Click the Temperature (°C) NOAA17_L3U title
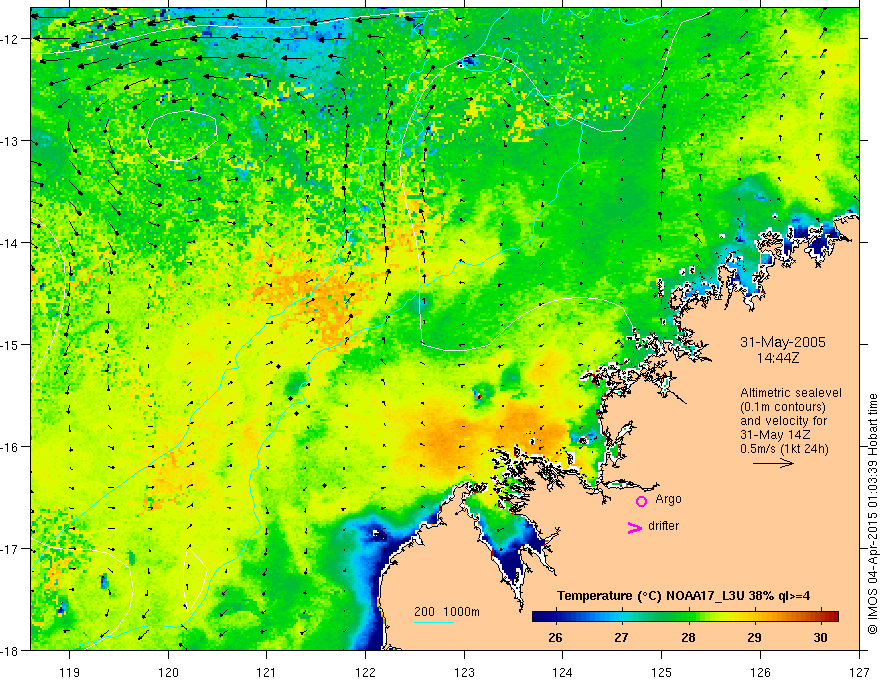The width and height of the screenshot is (880, 680). click(x=683, y=596)
